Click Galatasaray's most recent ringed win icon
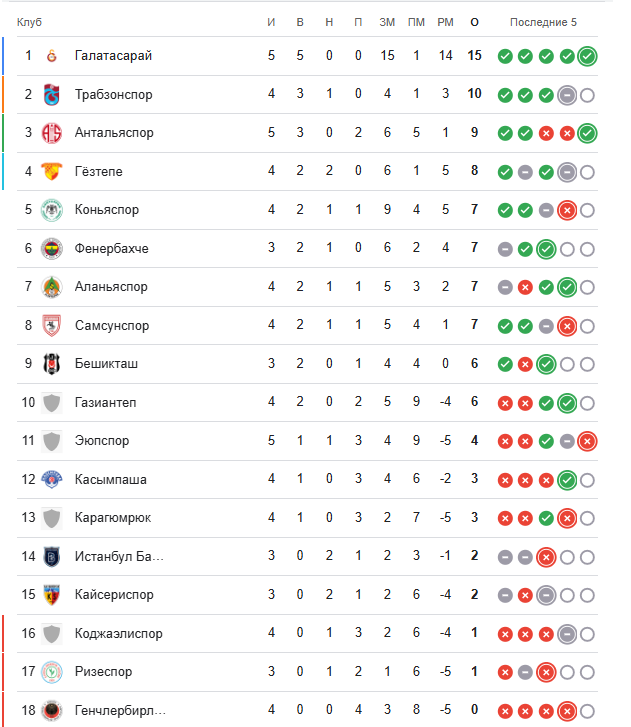Viewport: 631px width, 727px height. coord(587,56)
